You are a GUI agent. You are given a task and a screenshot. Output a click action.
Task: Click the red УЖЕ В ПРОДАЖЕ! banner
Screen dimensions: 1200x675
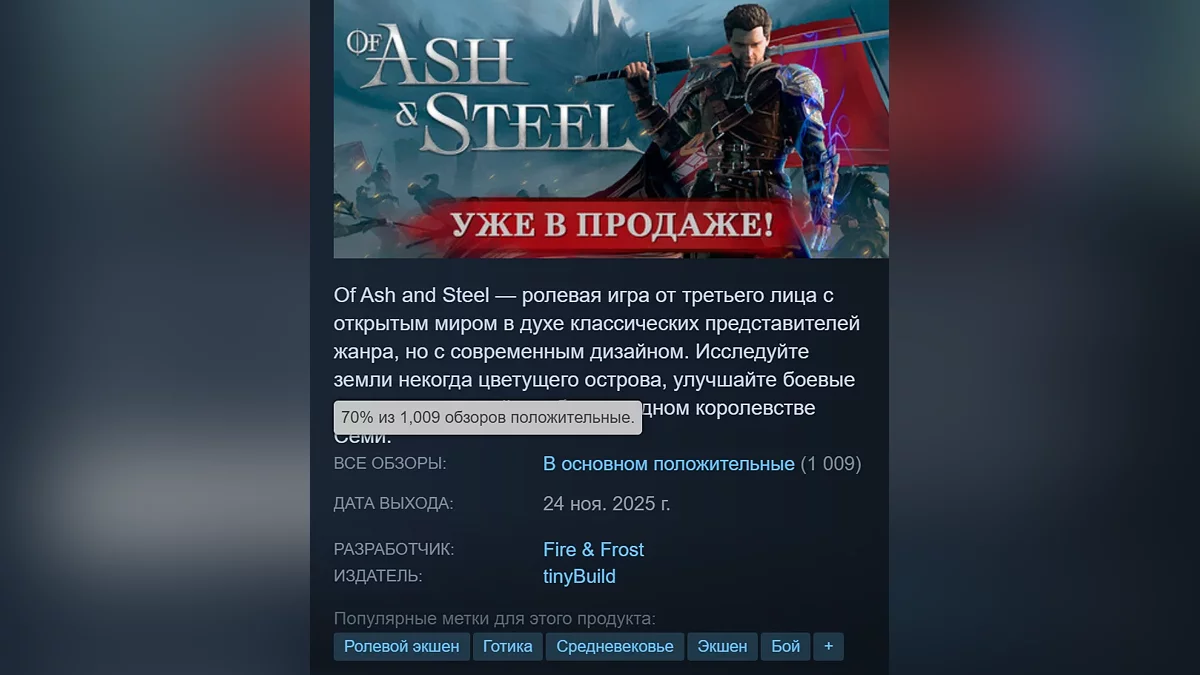[611, 222]
